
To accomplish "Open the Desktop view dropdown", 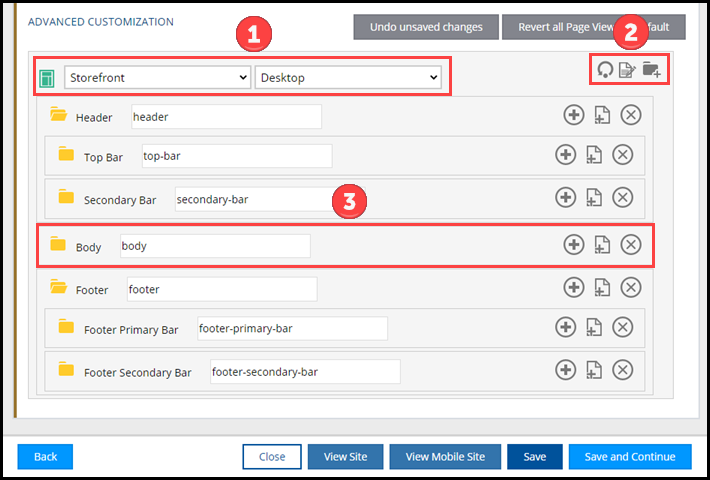I will [x=348, y=77].
